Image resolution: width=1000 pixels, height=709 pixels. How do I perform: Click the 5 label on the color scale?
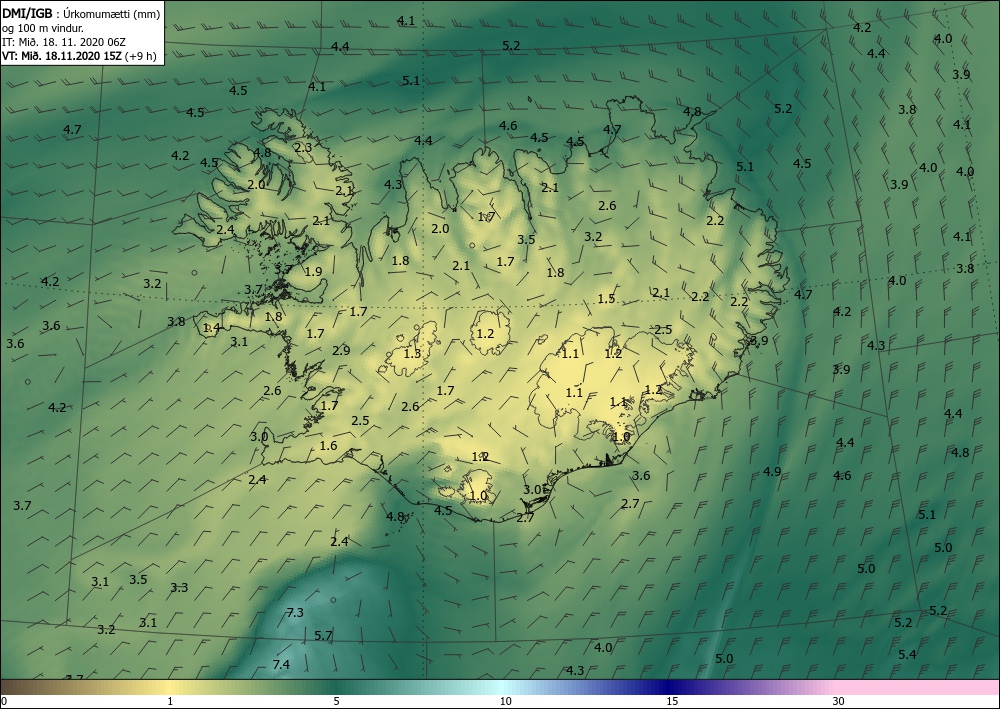tap(336, 701)
